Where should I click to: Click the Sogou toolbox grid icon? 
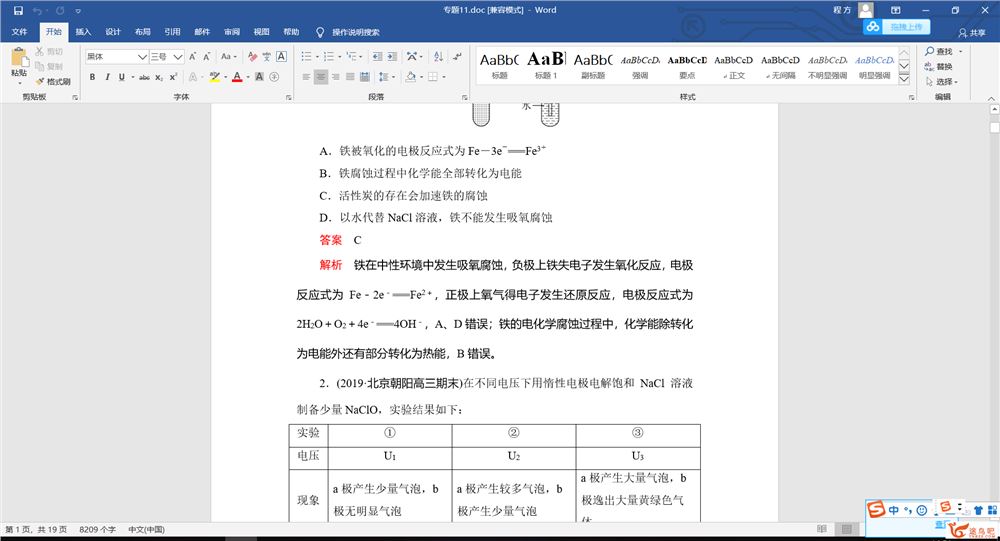click(x=992, y=510)
